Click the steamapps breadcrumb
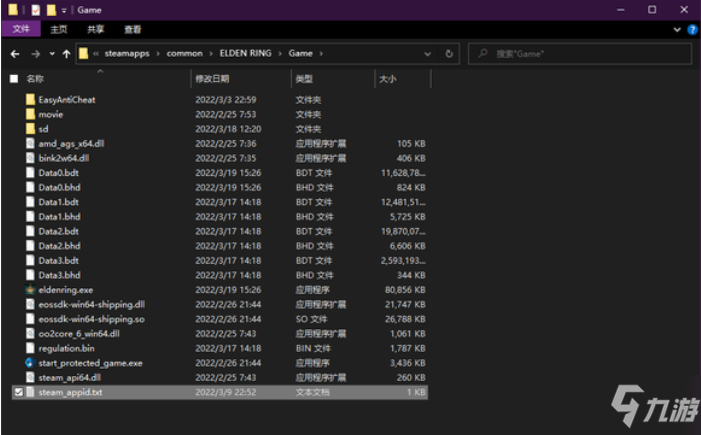Image resolution: width=701 pixels, height=435 pixels. [x=127, y=54]
